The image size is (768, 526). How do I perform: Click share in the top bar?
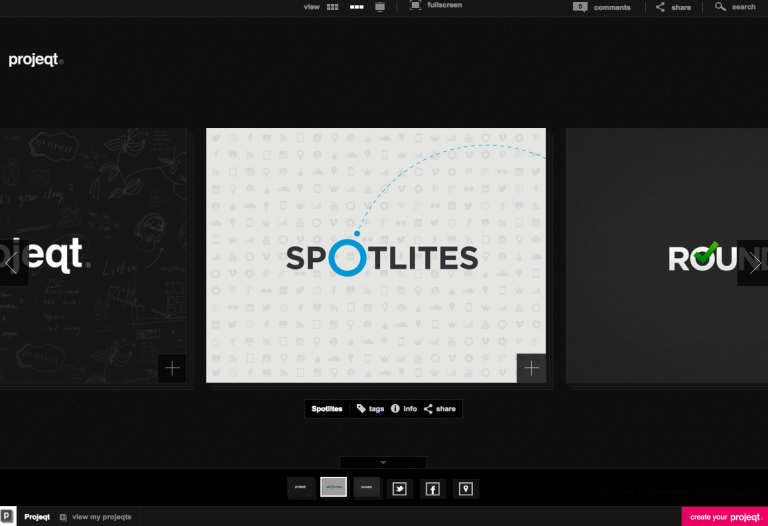coord(673,7)
